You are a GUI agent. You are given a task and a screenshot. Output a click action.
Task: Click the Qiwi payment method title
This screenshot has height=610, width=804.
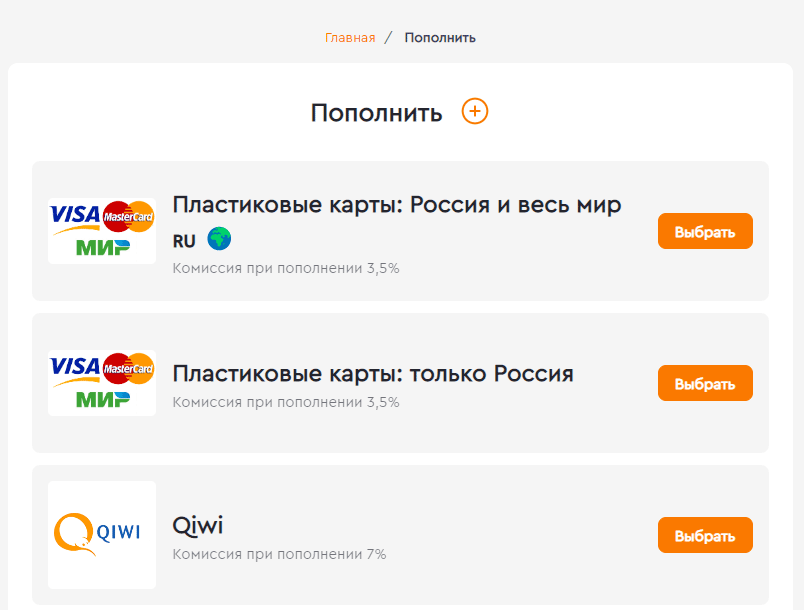197,526
